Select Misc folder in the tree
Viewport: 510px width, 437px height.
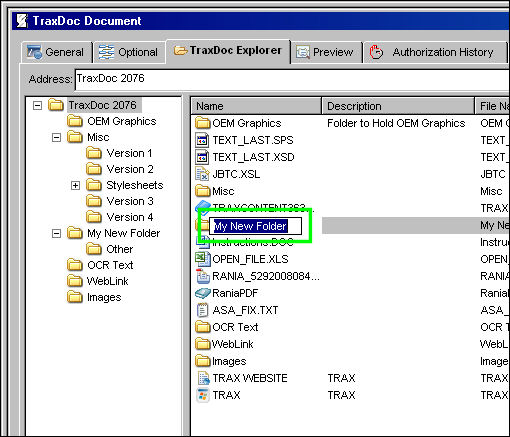coord(98,137)
